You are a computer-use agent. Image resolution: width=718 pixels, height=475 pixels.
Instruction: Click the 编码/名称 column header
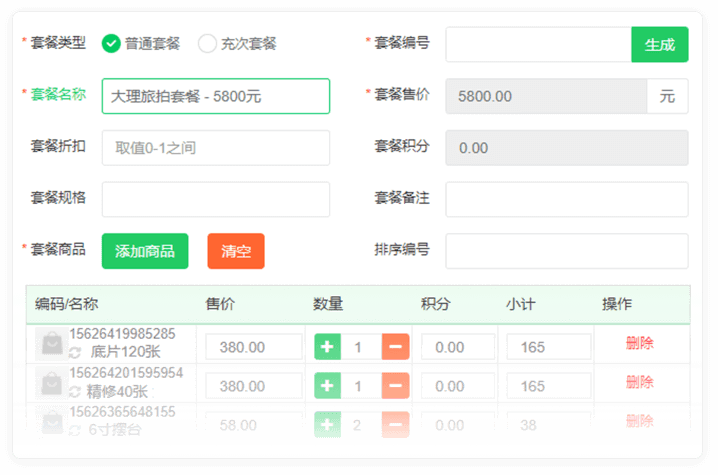click(66, 304)
